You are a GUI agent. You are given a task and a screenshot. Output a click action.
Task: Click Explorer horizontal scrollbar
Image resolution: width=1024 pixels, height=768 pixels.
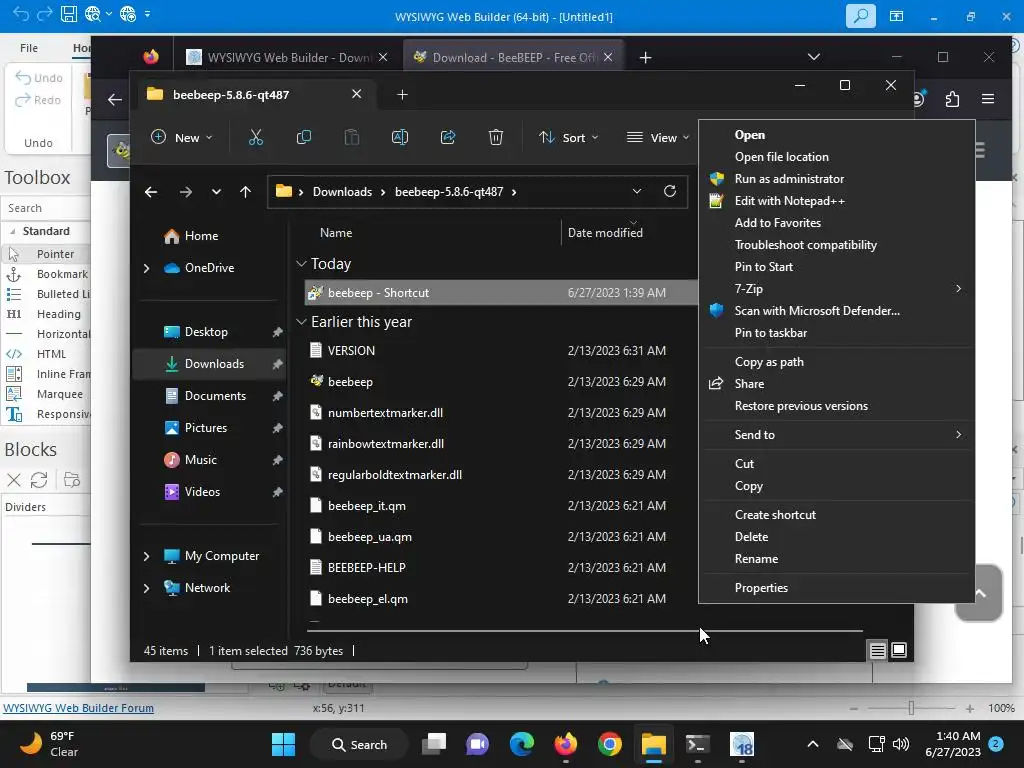(584, 631)
